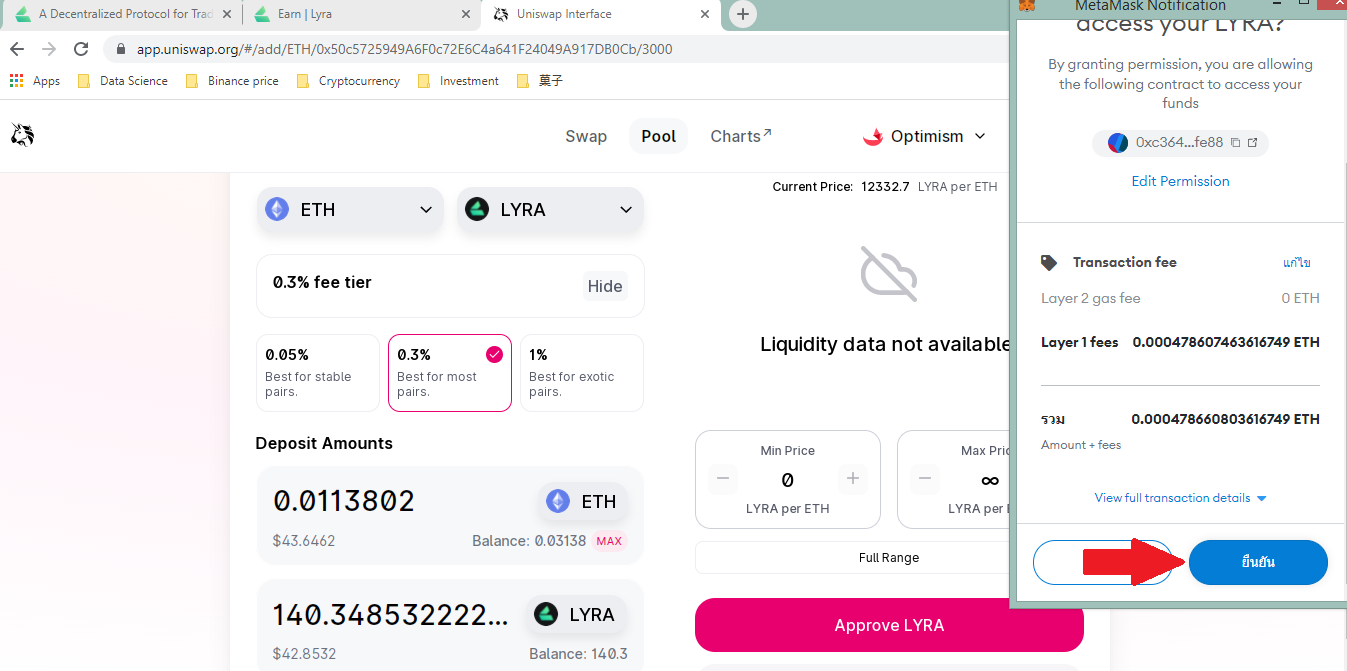Screen dimensions: 1347x671
Task: Click the Approve LYRA button
Action: [x=889, y=625]
